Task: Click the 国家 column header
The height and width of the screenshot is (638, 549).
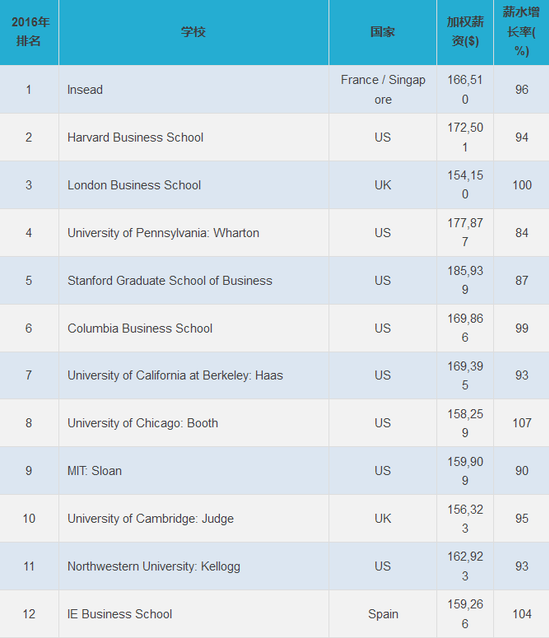Action: pyautogui.click(x=383, y=32)
